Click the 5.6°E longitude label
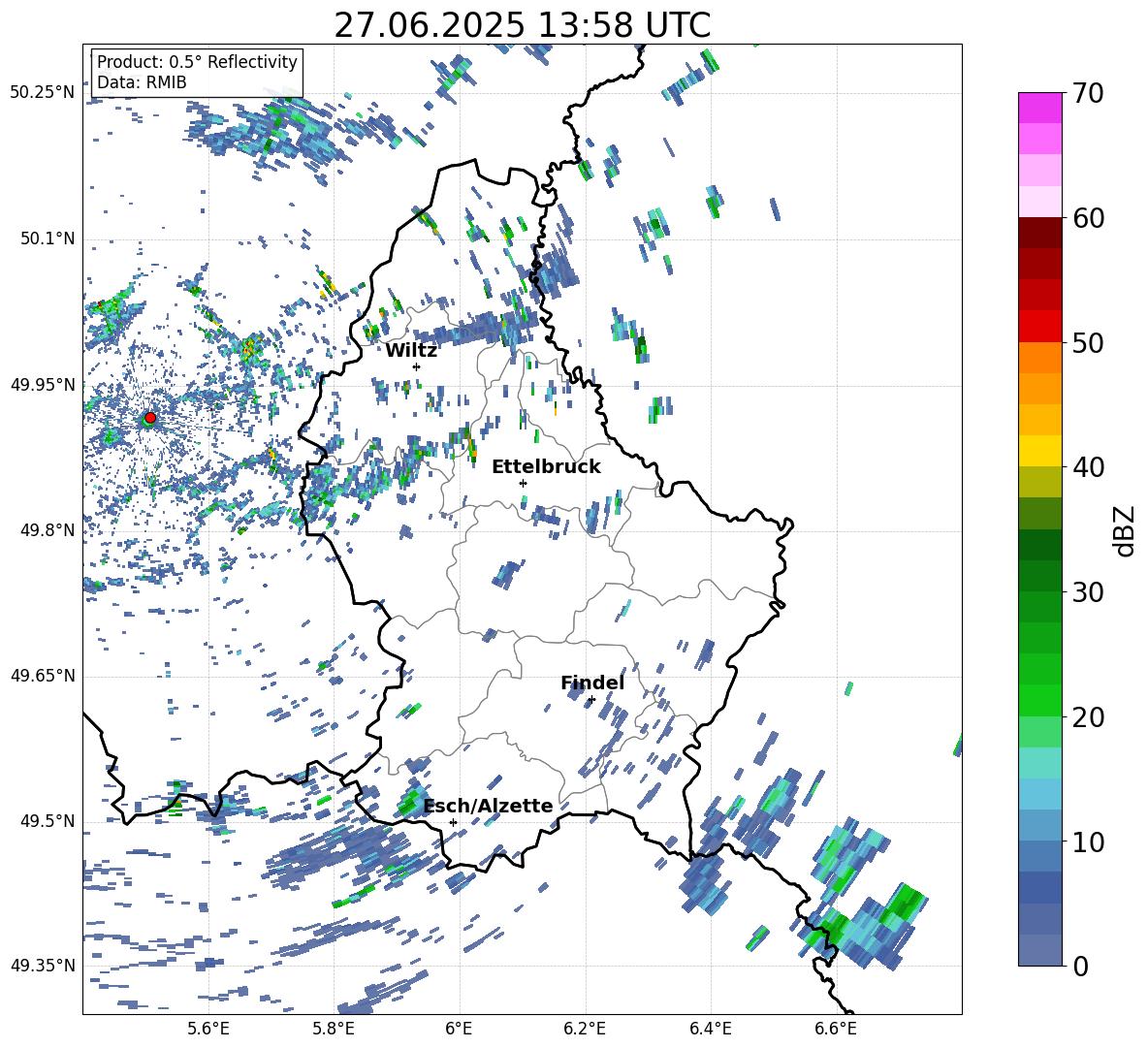Screen dimensions: 1148x1048 (x=208, y=1029)
